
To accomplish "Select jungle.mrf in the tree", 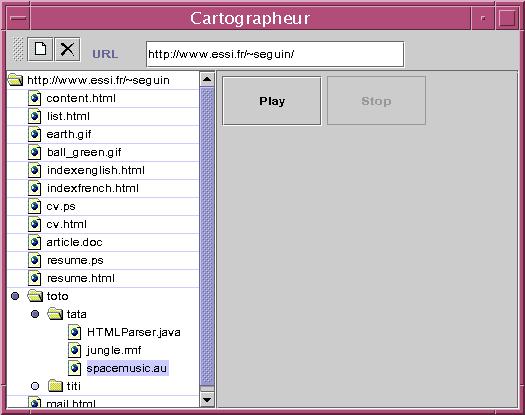I will 114,350.
